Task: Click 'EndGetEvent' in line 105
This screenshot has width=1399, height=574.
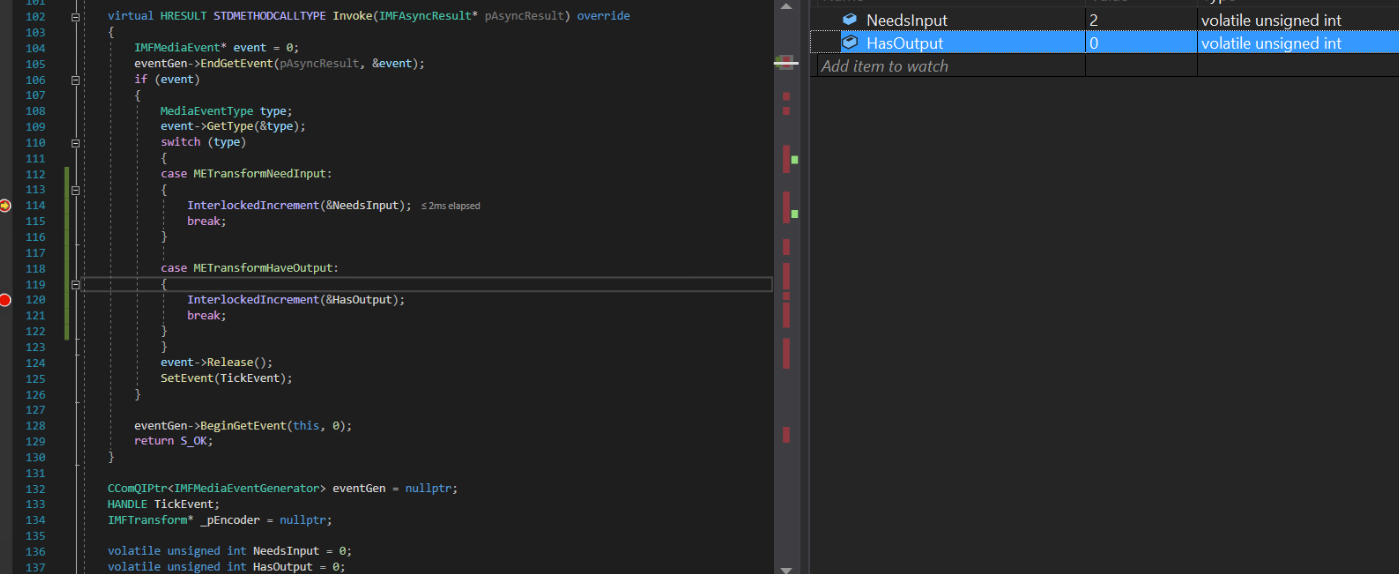Action: pos(236,64)
